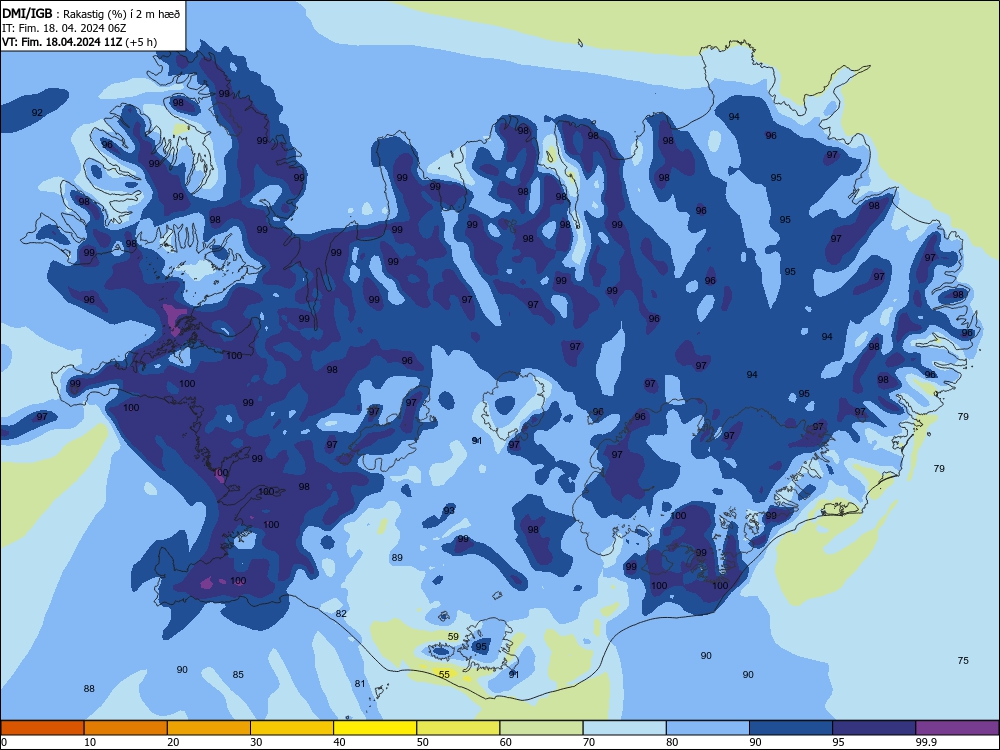Select the amber 30–40 legend swatch
Screen dimensions: 1000x750
coord(292,728)
